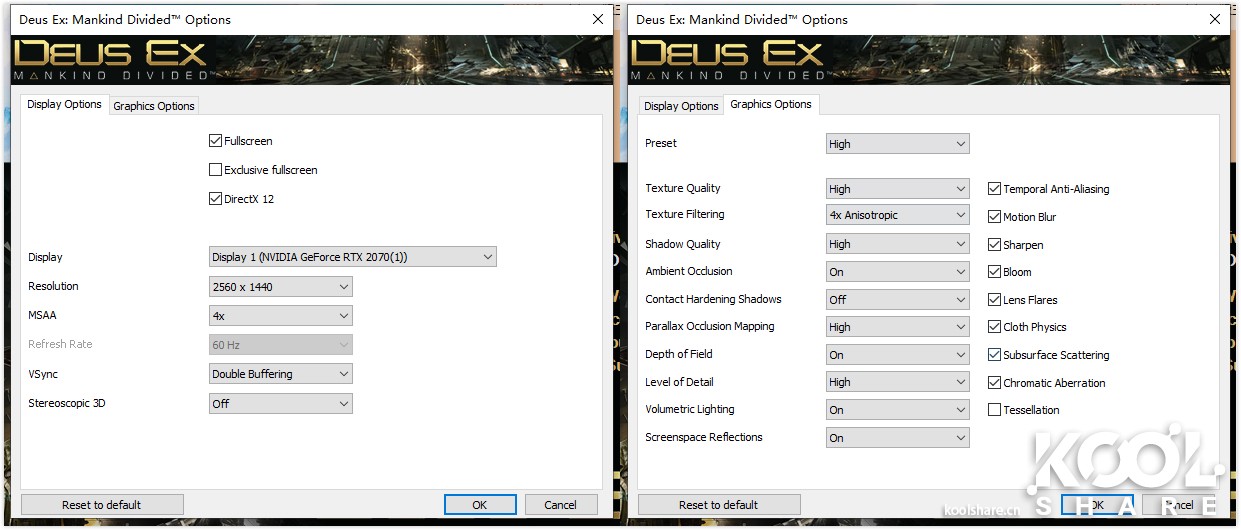
Task: Open Parallax Occlusion Mapping dropdown
Action: [x=898, y=326]
